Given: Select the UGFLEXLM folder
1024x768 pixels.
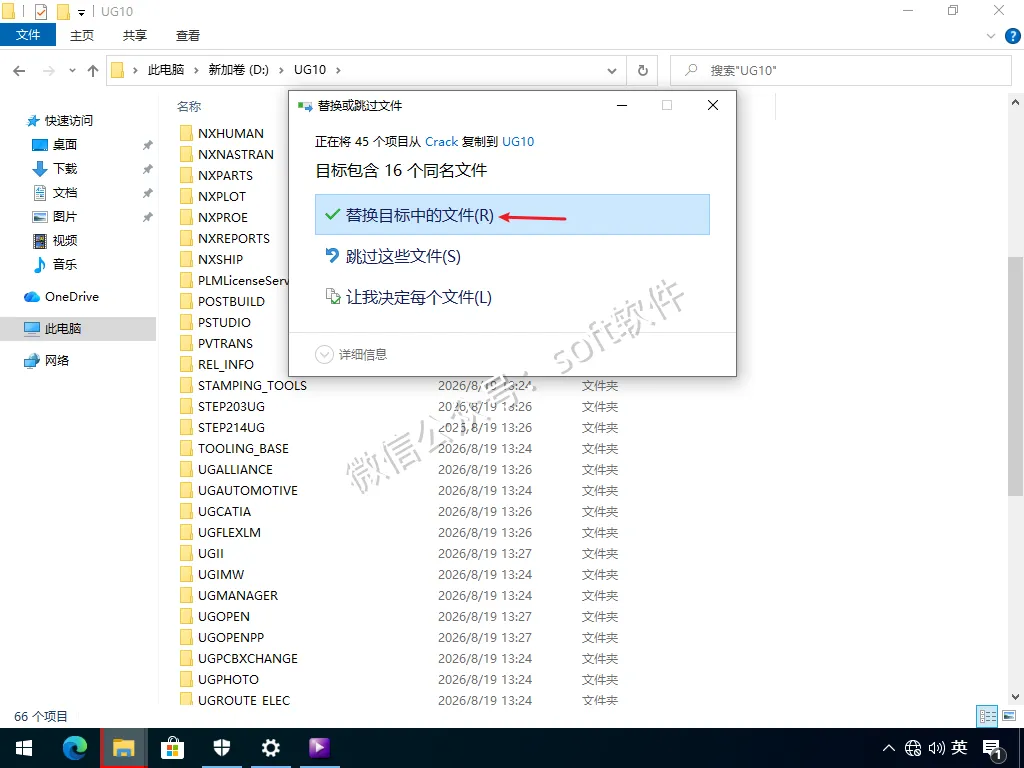Looking at the screenshot, I should pyautogui.click(x=229, y=532).
